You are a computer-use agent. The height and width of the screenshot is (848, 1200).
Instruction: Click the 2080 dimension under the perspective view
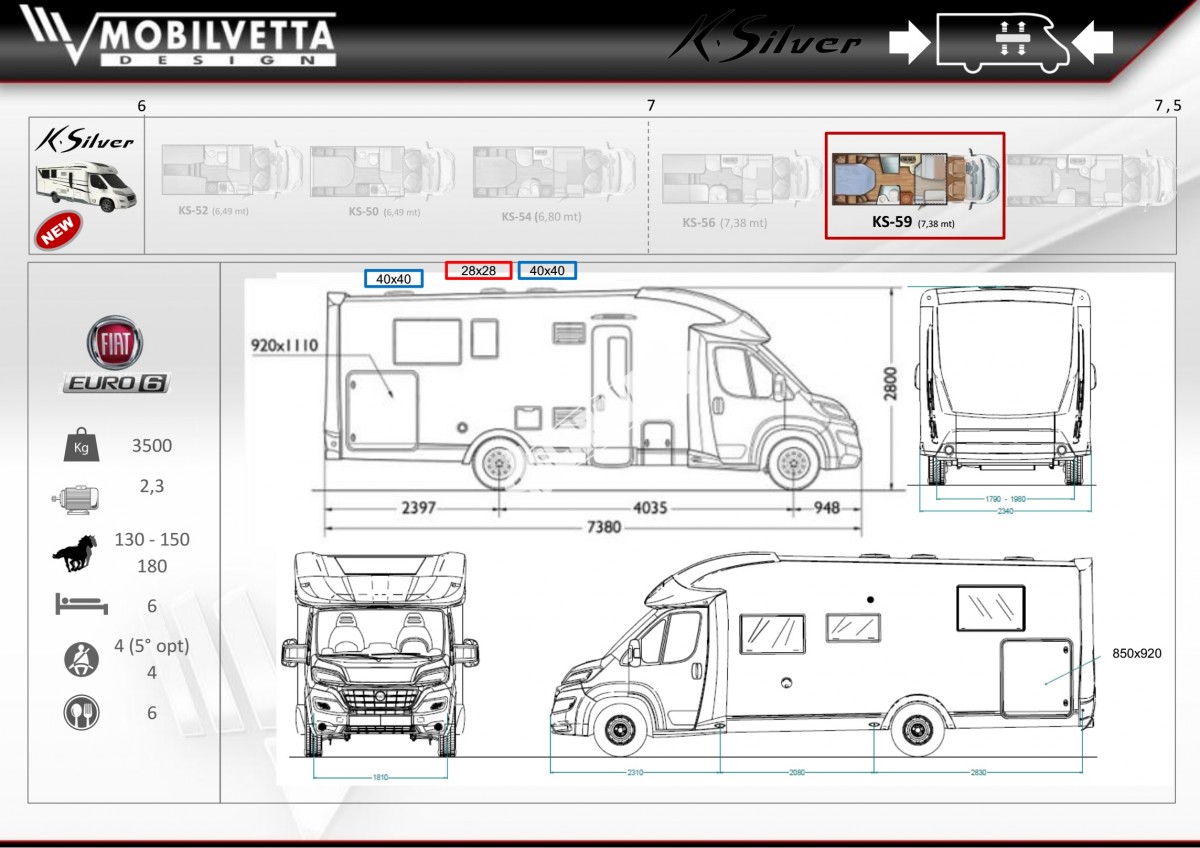click(797, 772)
